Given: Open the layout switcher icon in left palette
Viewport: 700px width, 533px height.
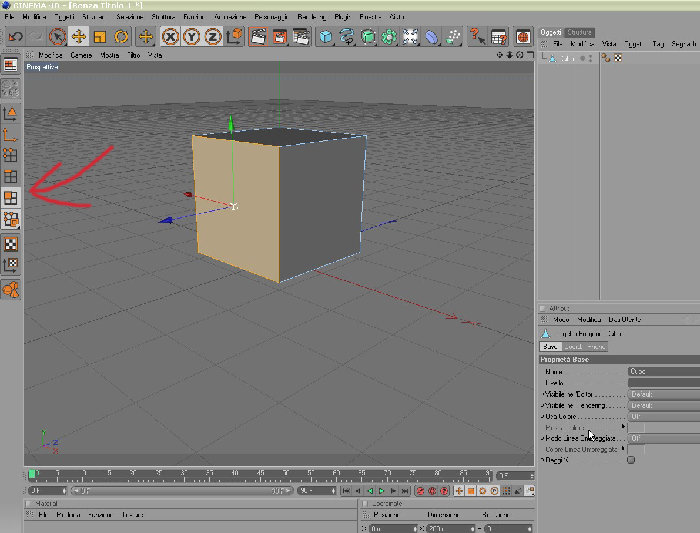Looking at the screenshot, I should point(11,65).
